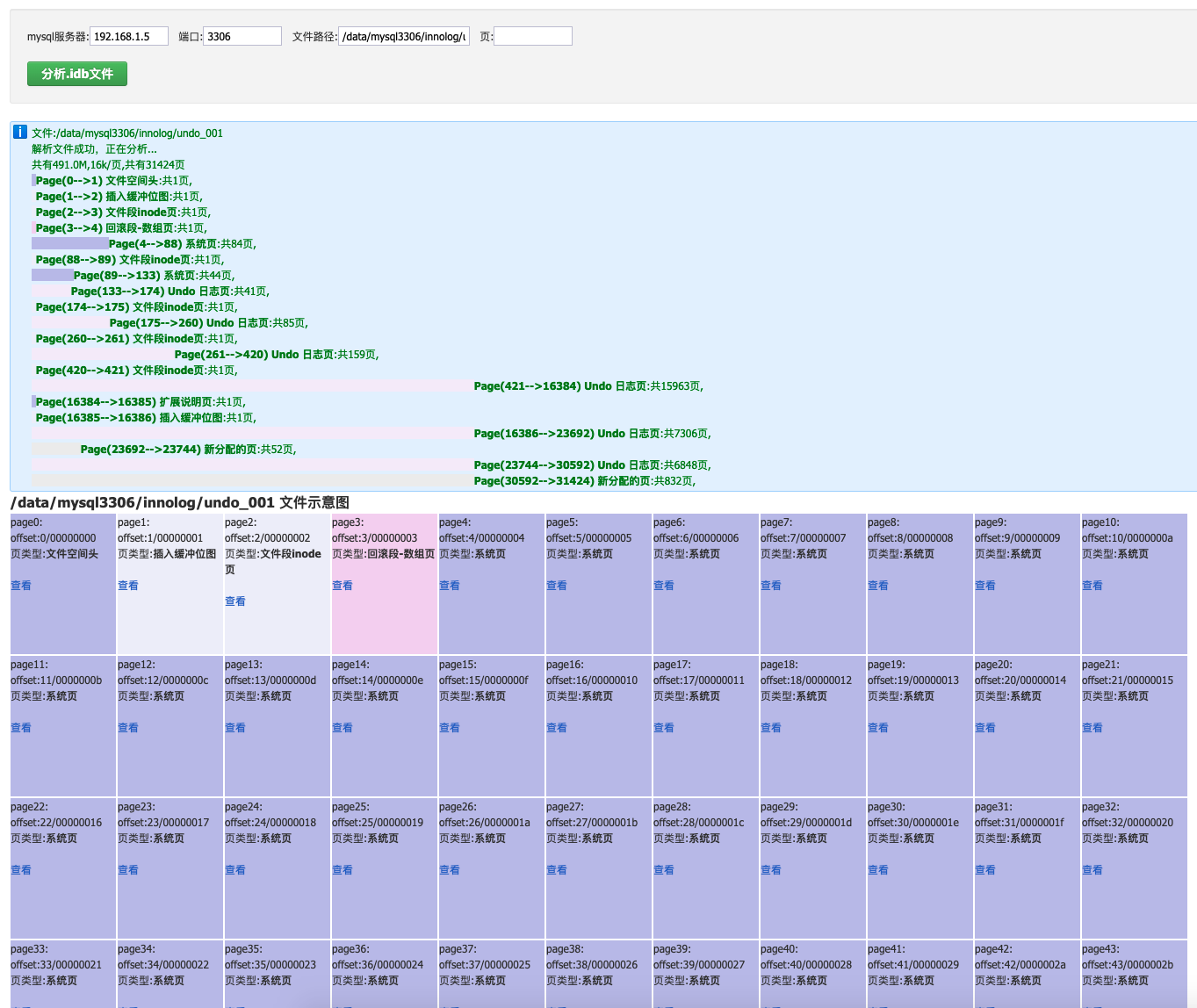Click the empty 页 page number field

(532, 36)
